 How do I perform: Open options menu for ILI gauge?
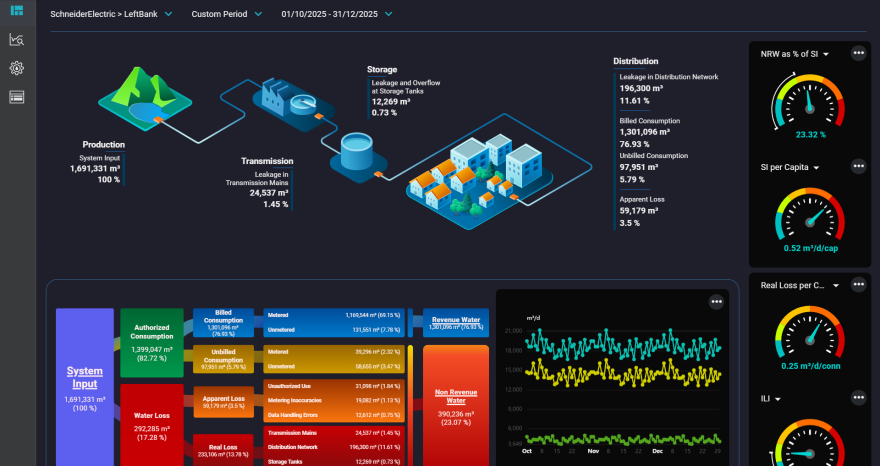point(859,398)
